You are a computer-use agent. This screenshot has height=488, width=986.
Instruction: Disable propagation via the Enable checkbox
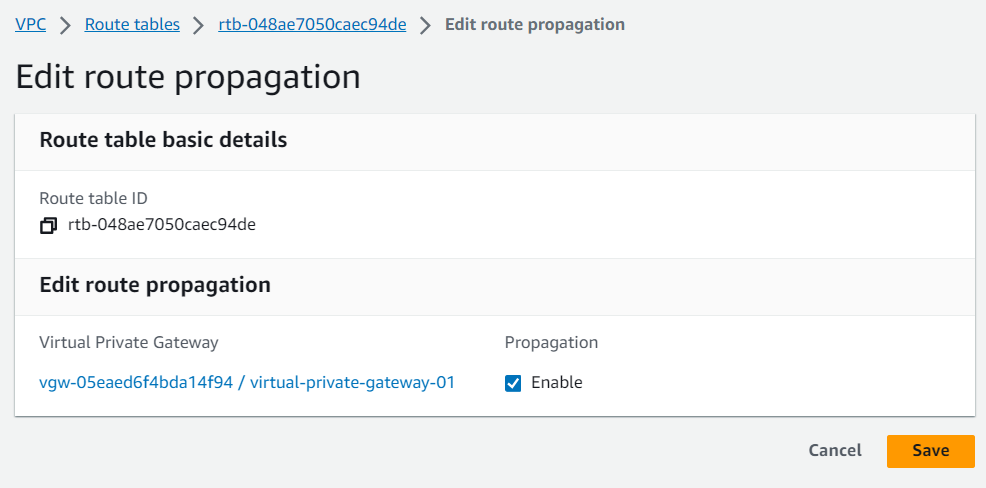coord(513,383)
